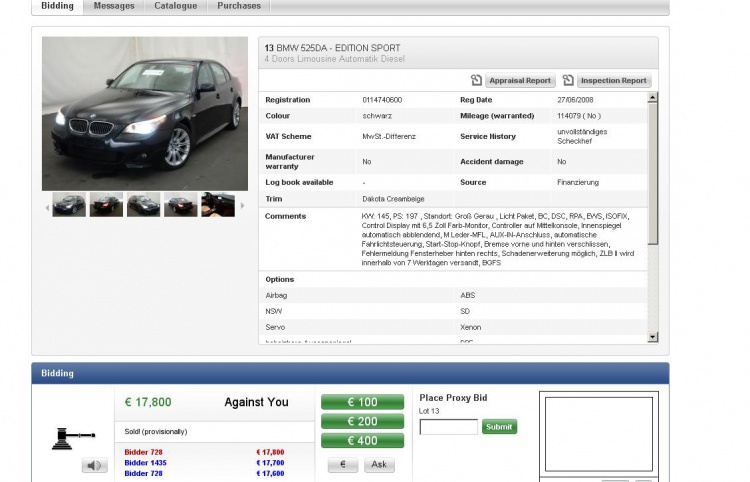The height and width of the screenshot is (482, 750).
Task: Toggle the auction sound speaker button
Action: click(x=95, y=465)
